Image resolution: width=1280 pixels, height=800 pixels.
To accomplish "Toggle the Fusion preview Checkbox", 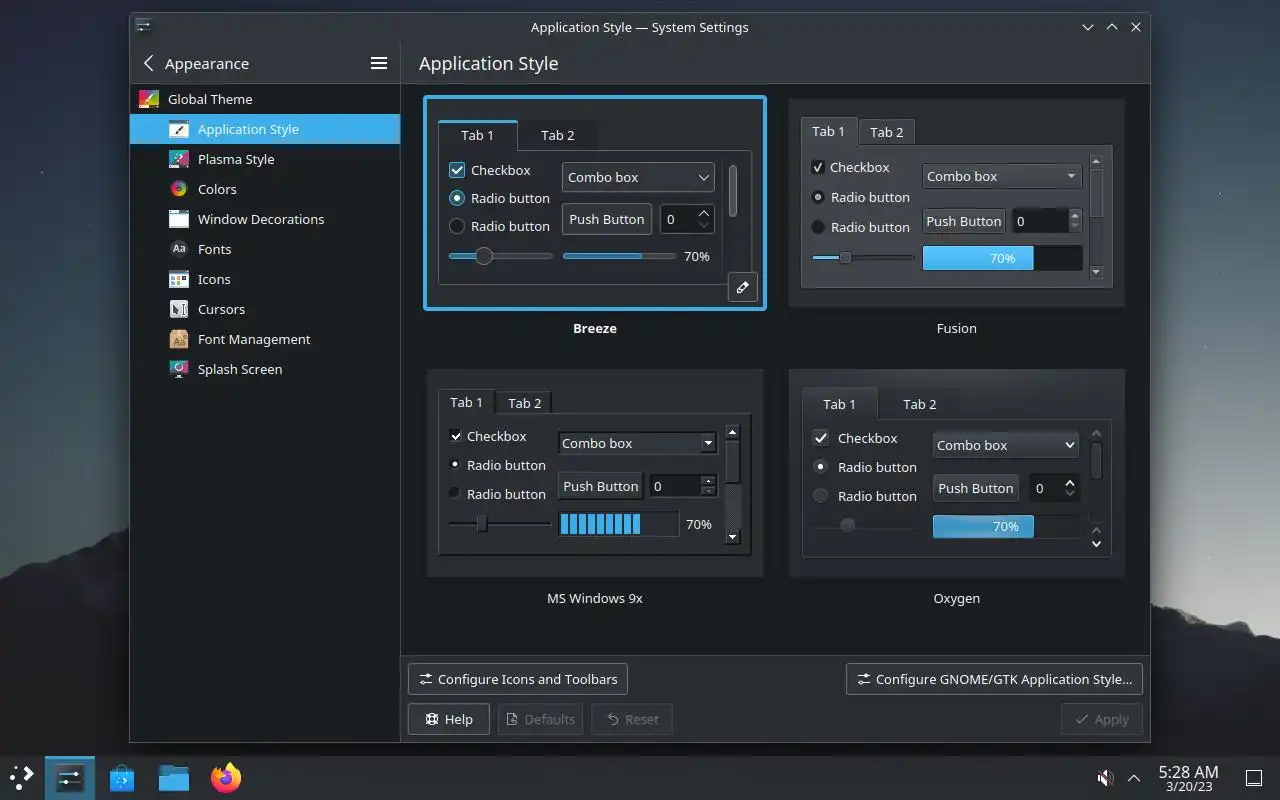I will (818, 167).
